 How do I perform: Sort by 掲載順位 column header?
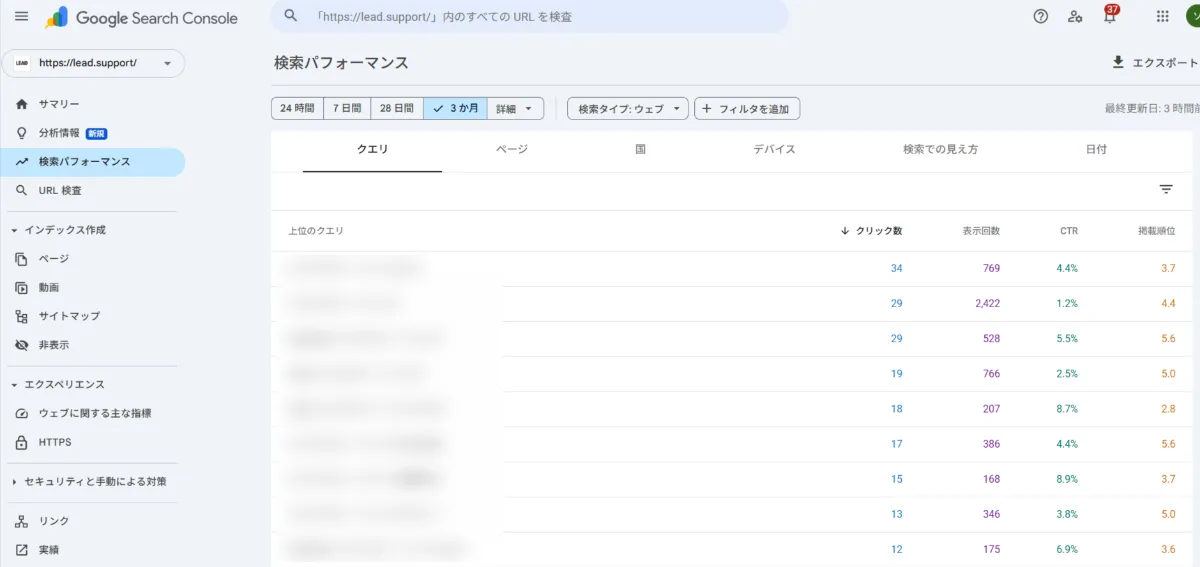1156,231
